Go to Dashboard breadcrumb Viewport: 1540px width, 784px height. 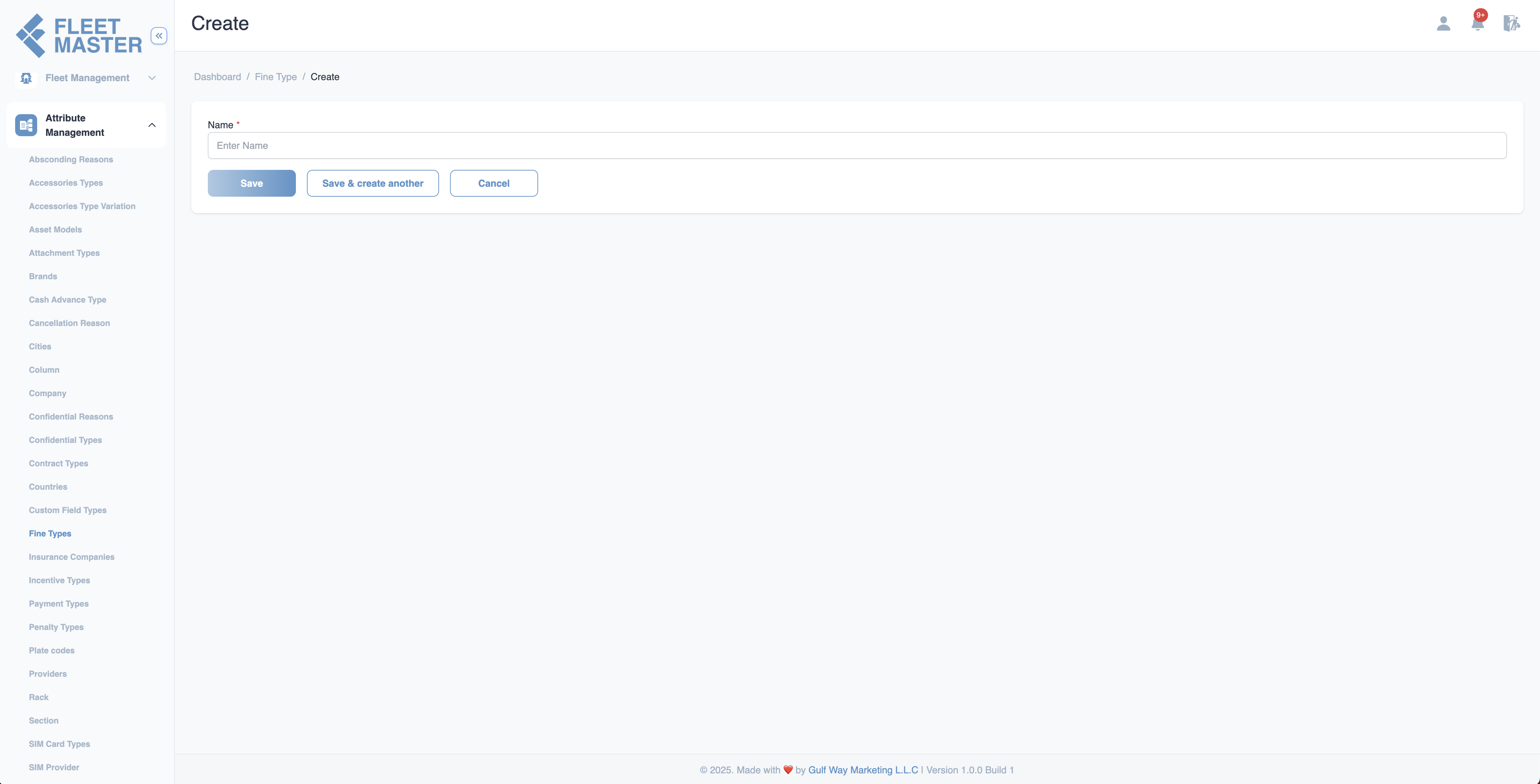(x=217, y=76)
